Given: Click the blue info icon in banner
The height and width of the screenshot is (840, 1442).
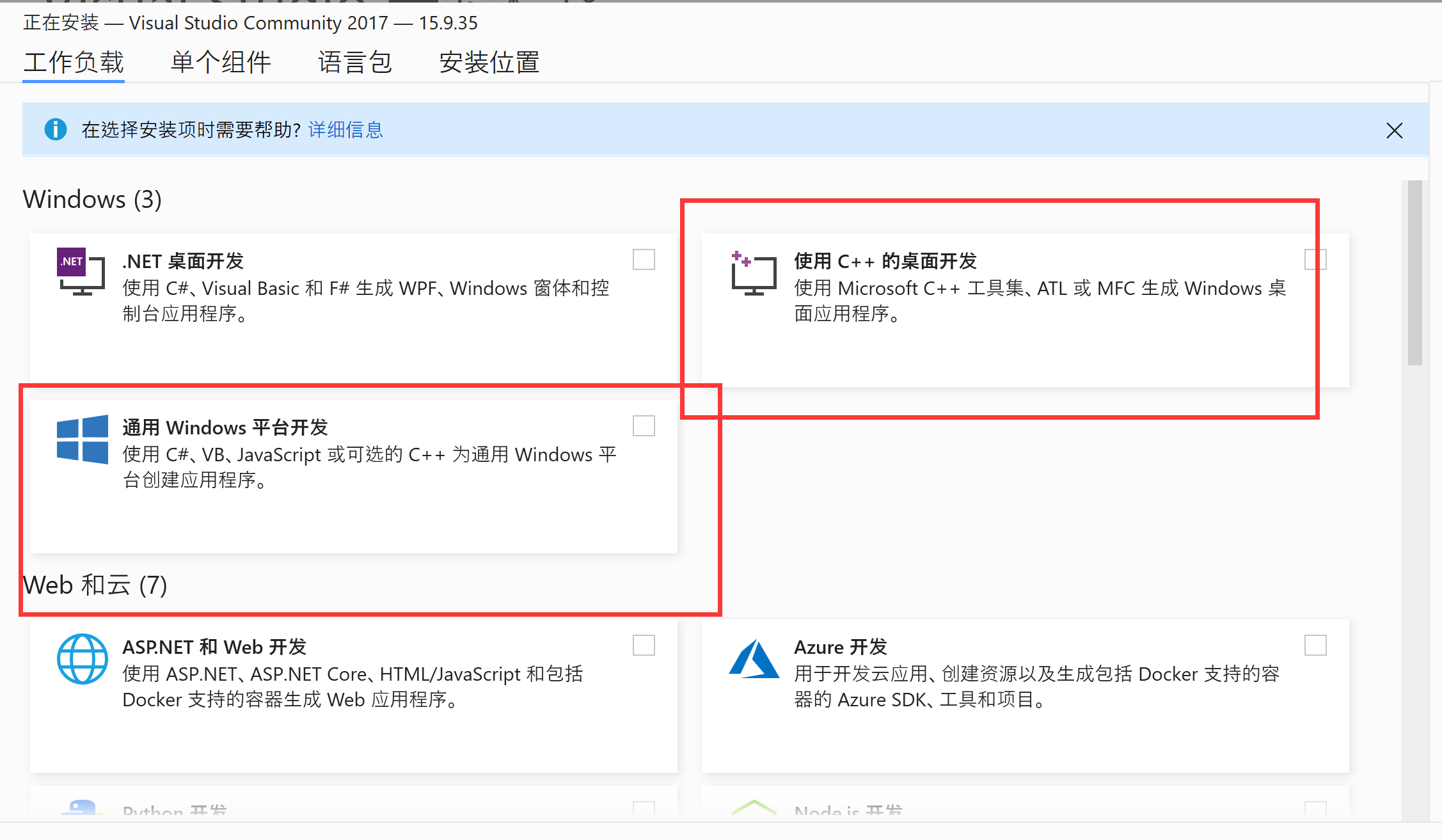Looking at the screenshot, I should (x=56, y=129).
